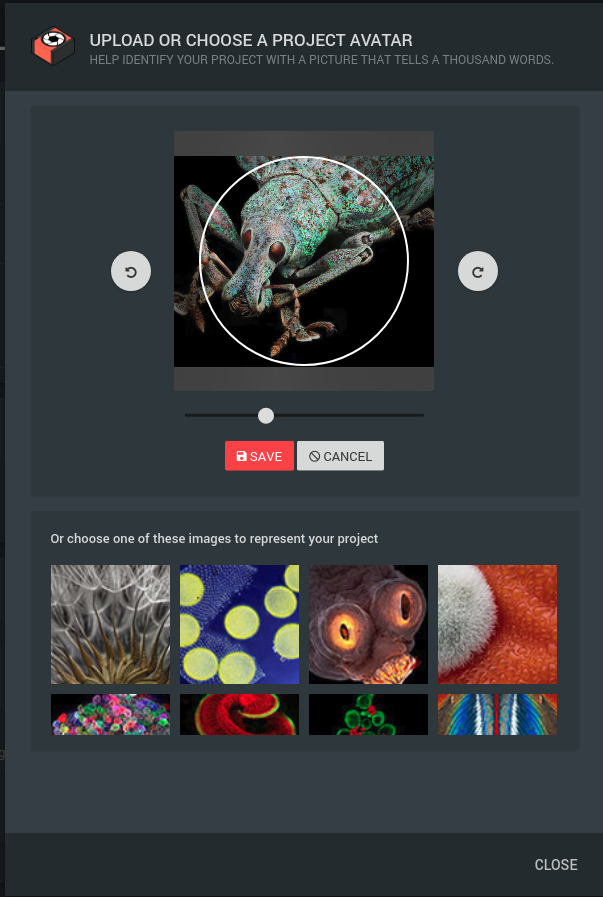
Task: Click the weevil image inside crop circle
Action: 304,260
